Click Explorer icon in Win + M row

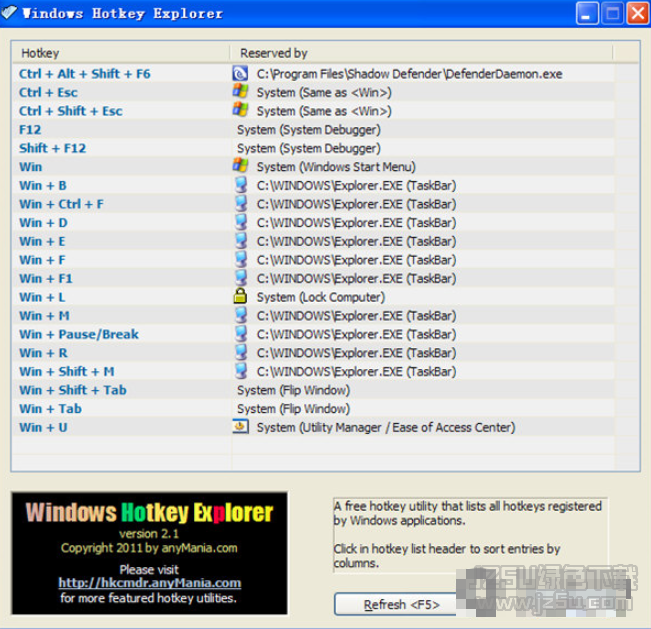tap(241, 315)
